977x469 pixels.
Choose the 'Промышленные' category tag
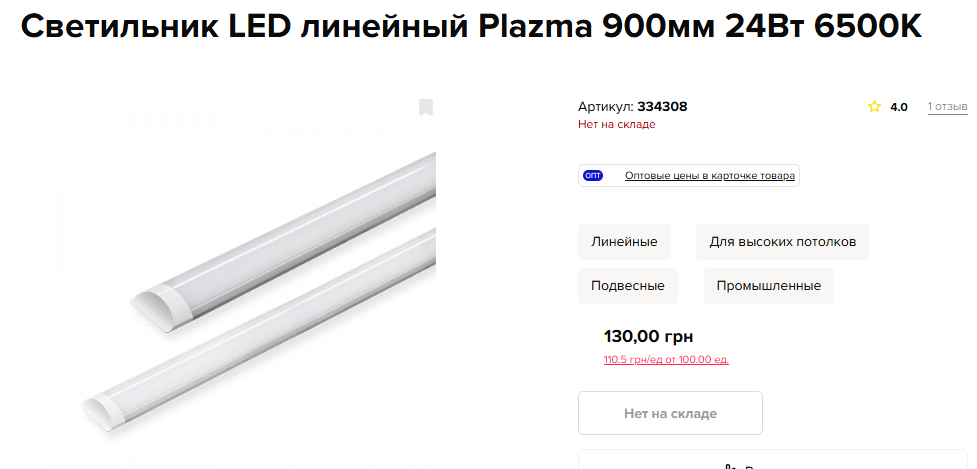coord(768,286)
